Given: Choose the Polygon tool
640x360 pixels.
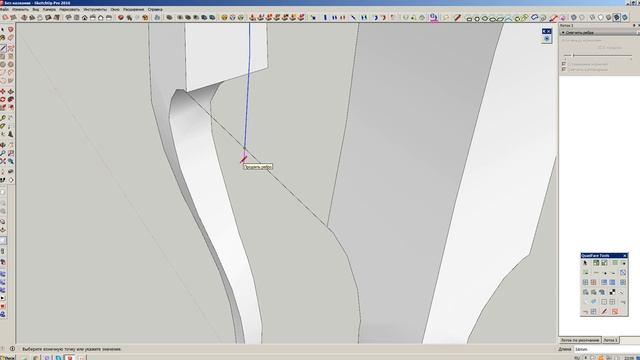Looking at the screenshot, I should (x=11, y=64).
